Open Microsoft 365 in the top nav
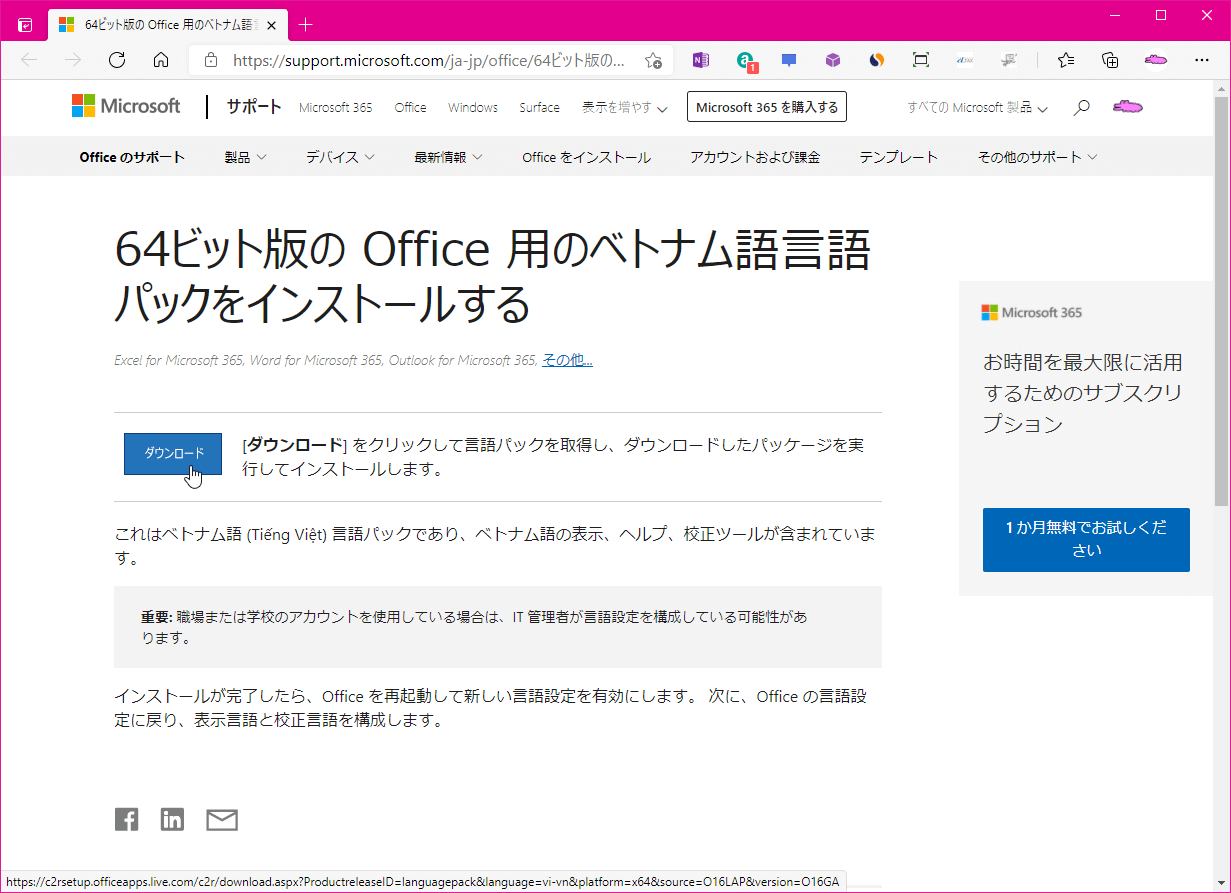The width and height of the screenshot is (1231, 893). coord(335,107)
